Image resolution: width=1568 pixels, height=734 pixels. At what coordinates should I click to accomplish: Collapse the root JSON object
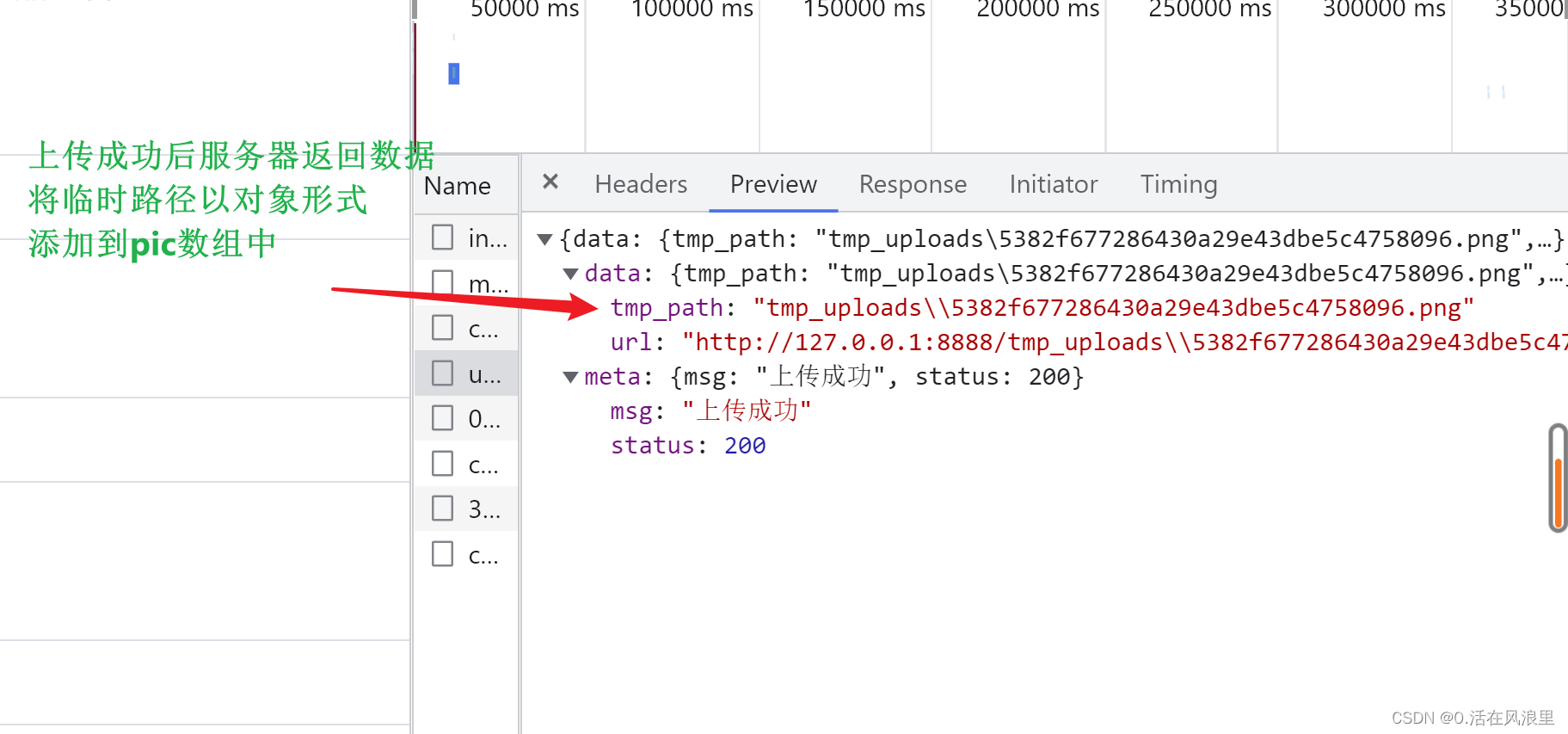point(544,239)
